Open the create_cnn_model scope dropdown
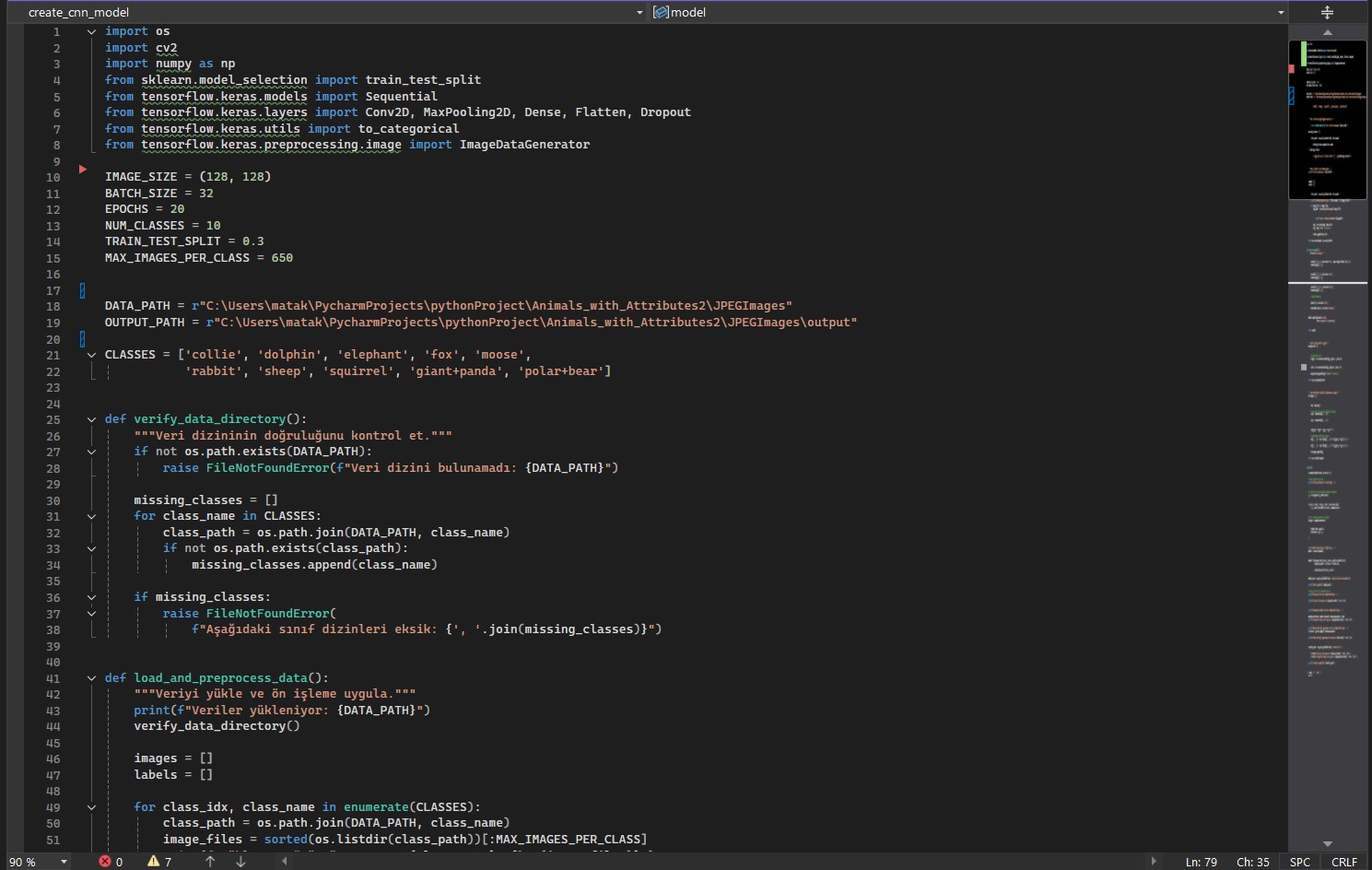 point(639,13)
